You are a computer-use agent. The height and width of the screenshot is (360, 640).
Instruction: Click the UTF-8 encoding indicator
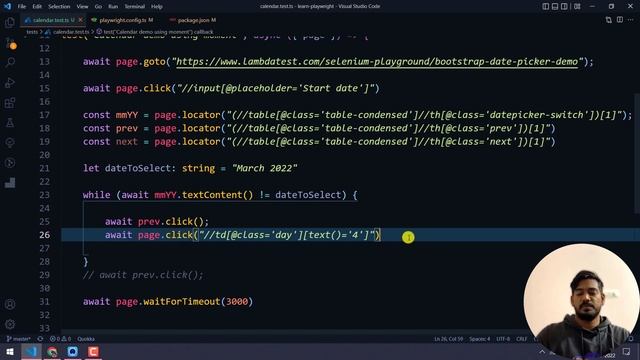[x=503, y=339]
